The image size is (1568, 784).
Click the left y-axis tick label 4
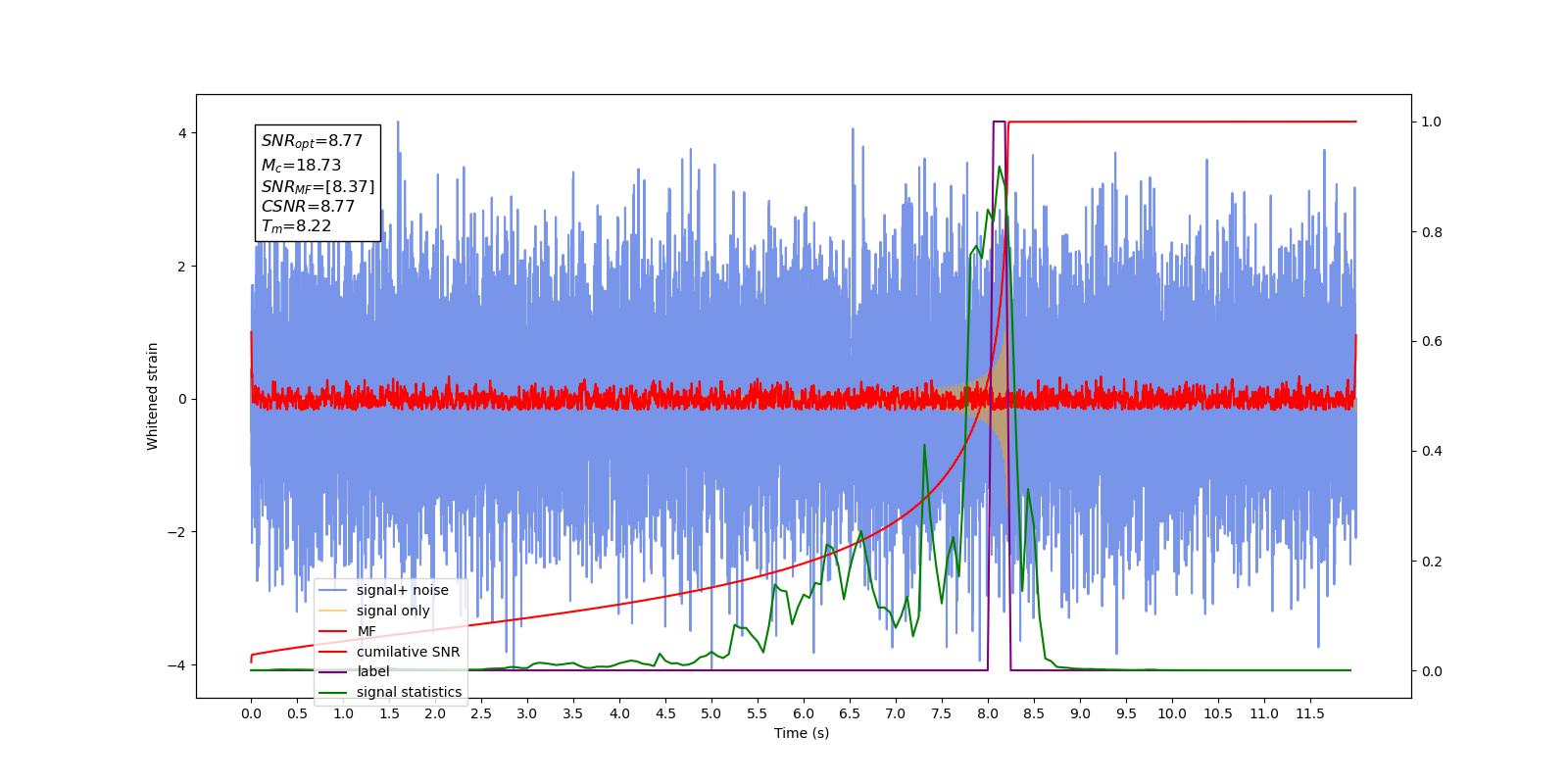click(x=182, y=133)
